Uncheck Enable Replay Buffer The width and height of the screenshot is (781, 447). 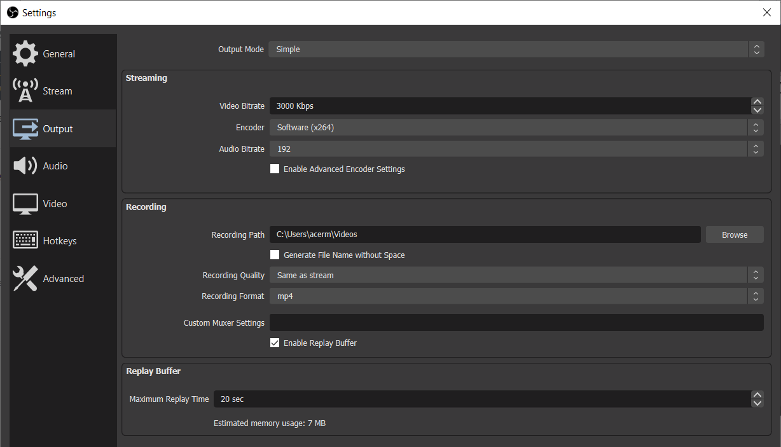(x=274, y=343)
